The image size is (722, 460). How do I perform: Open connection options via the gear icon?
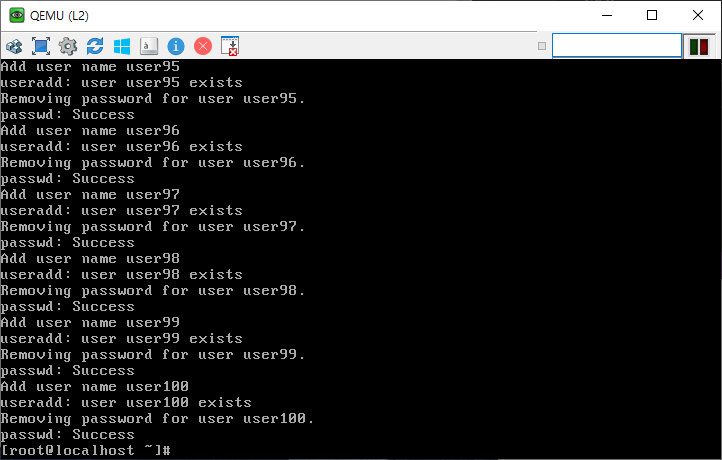click(68, 46)
